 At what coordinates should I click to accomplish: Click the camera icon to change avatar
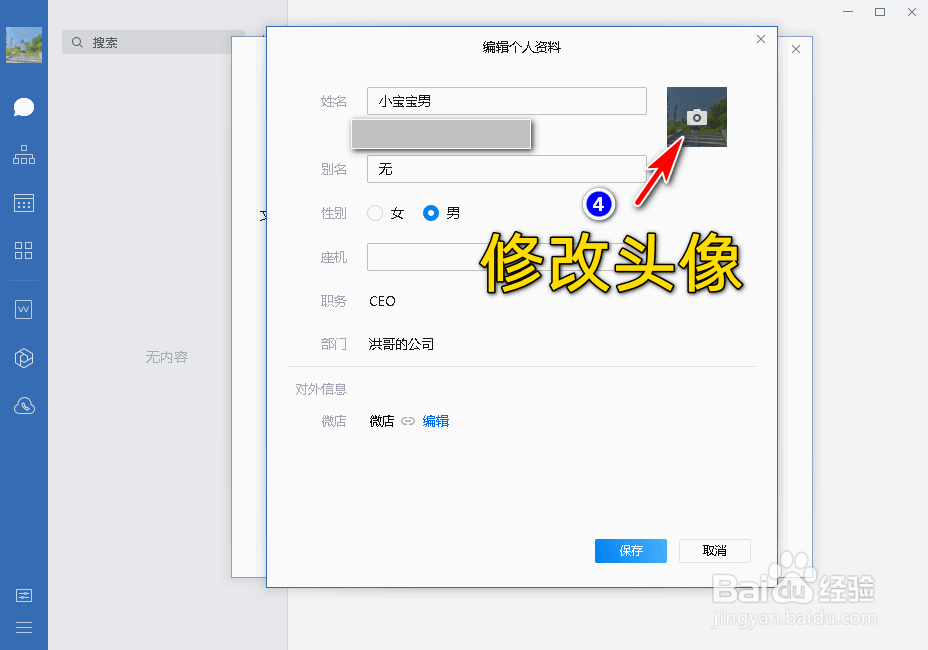[x=696, y=117]
